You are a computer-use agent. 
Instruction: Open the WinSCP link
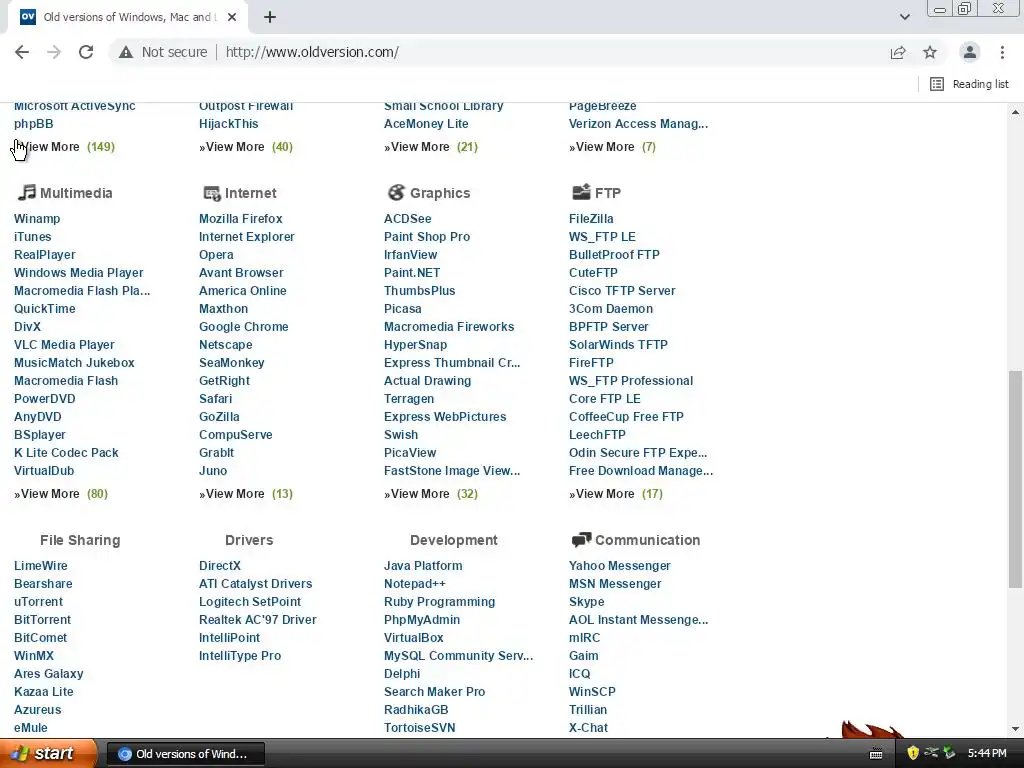(x=592, y=692)
